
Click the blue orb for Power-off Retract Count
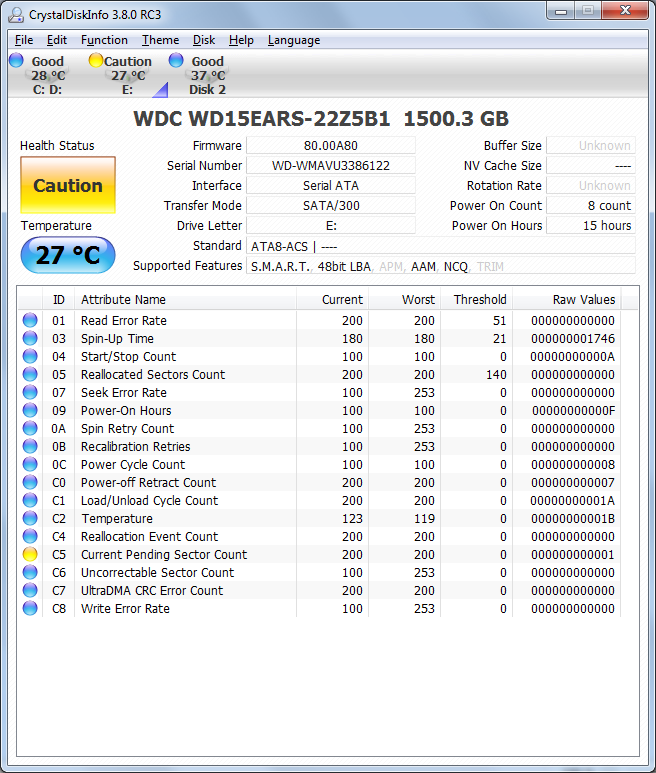click(x=30, y=482)
